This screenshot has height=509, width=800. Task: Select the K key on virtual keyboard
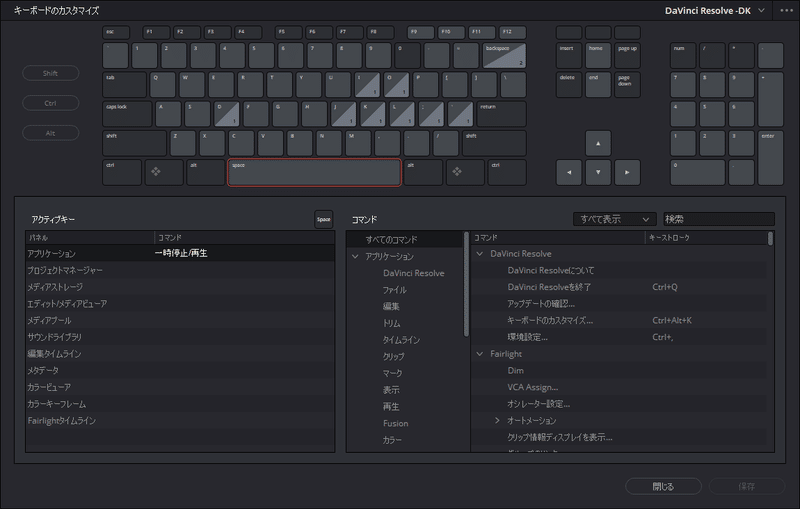pos(372,114)
